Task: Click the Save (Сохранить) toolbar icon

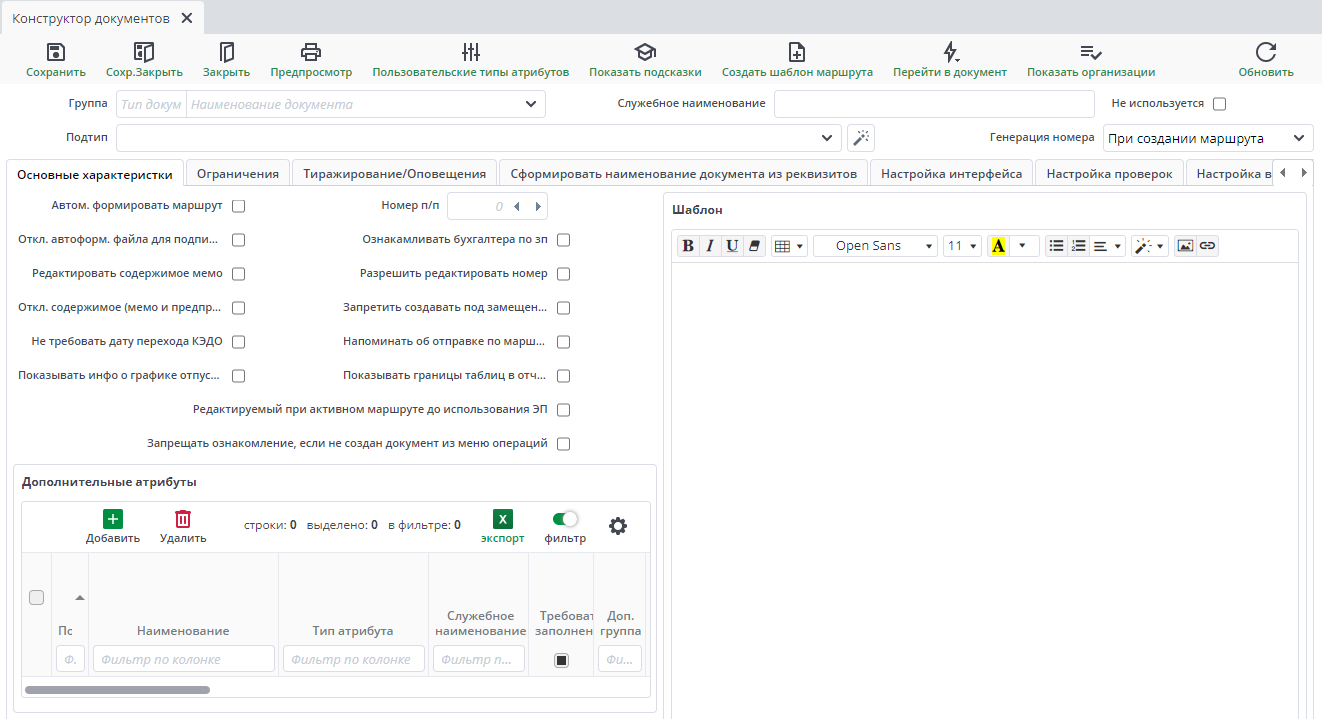Action: (56, 53)
